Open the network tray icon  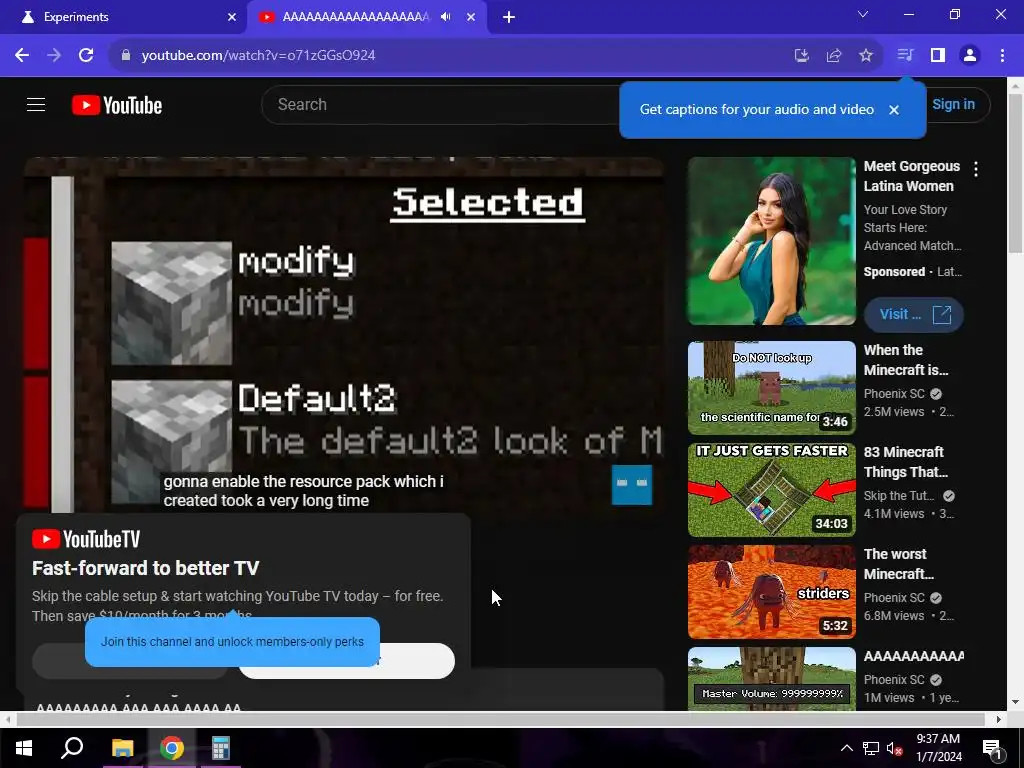coord(871,748)
